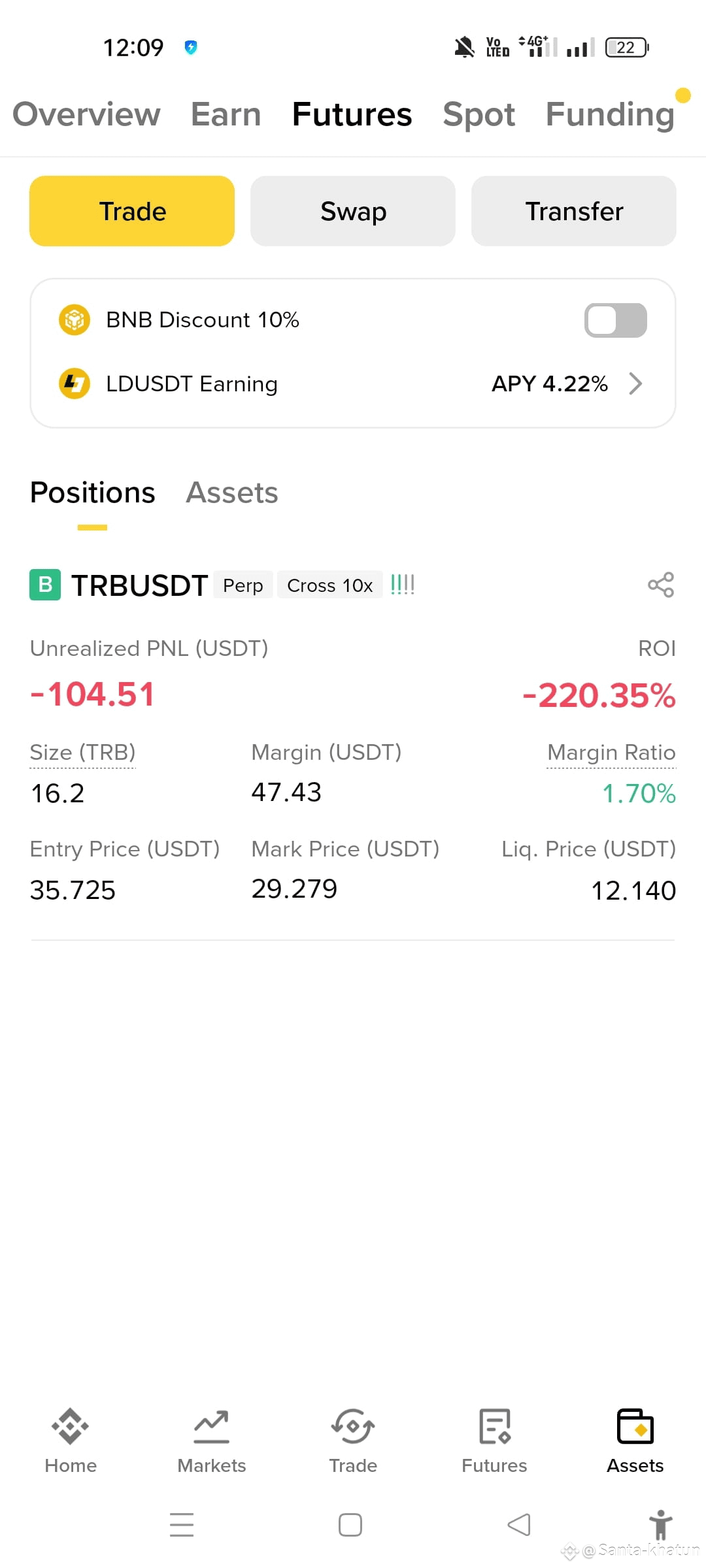Tap the green ADL indicator bars
706x1568 pixels.
coord(402,584)
